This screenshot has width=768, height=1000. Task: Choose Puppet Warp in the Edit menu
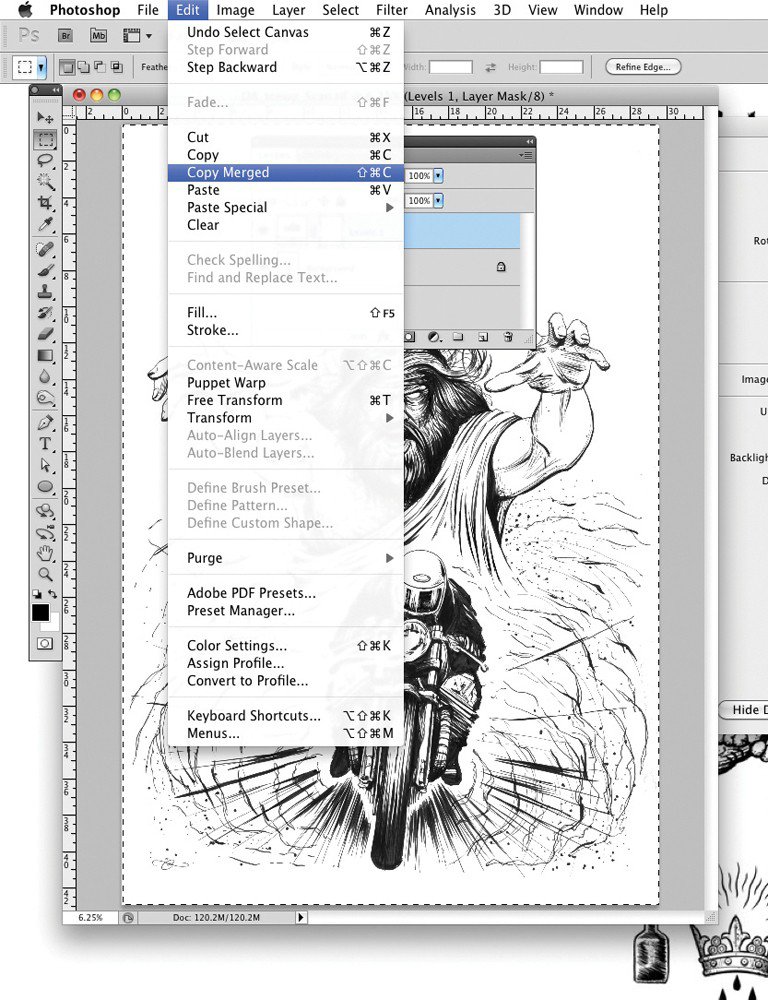tap(286, 383)
